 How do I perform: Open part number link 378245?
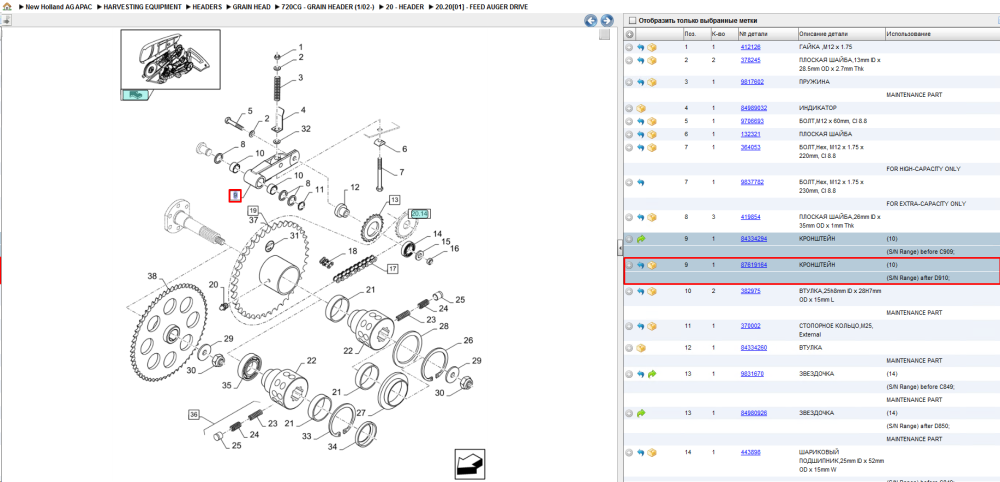(x=750, y=60)
